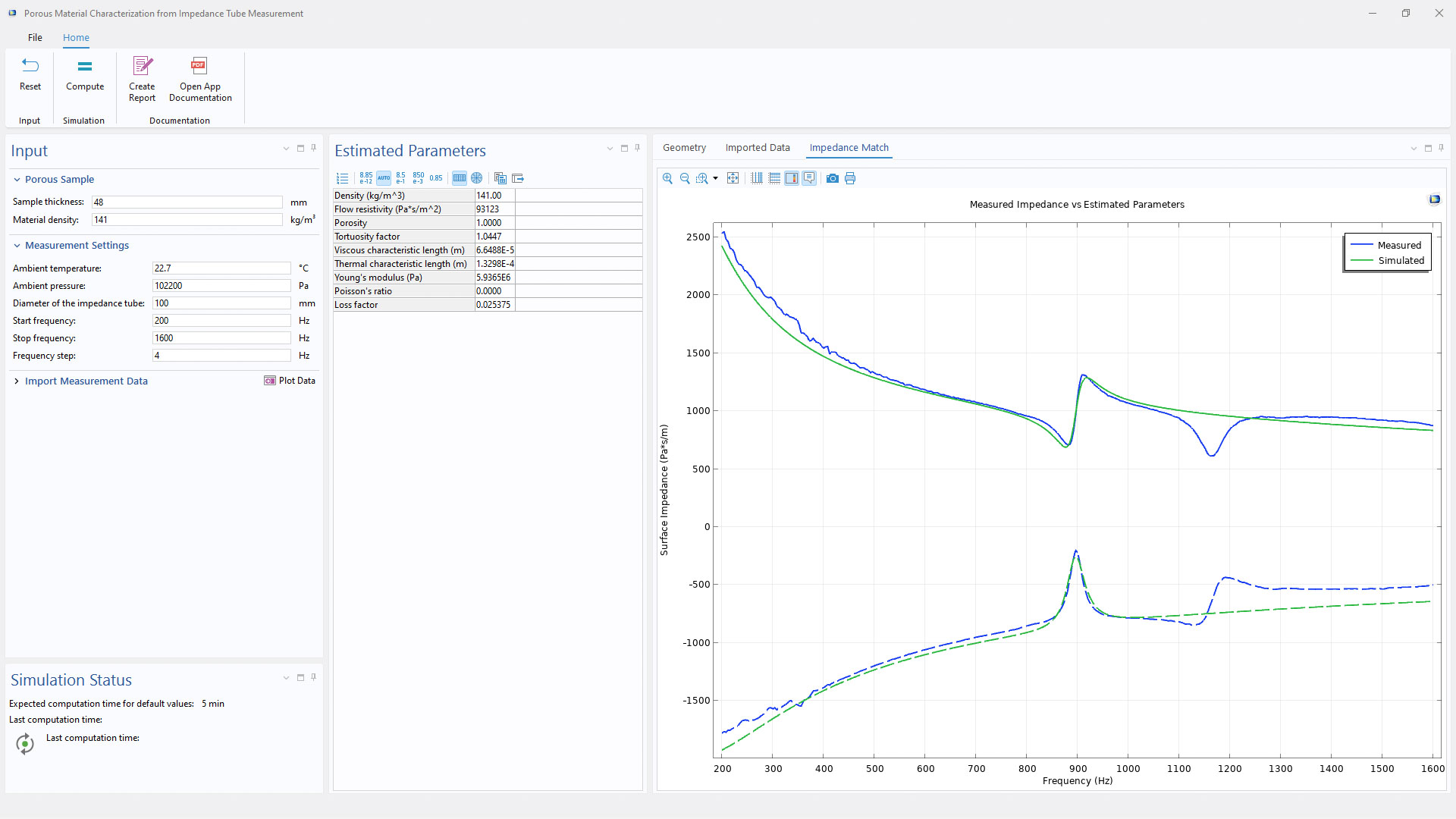
Task: Edit the Sample thickness value field
Action: point(187,202)
